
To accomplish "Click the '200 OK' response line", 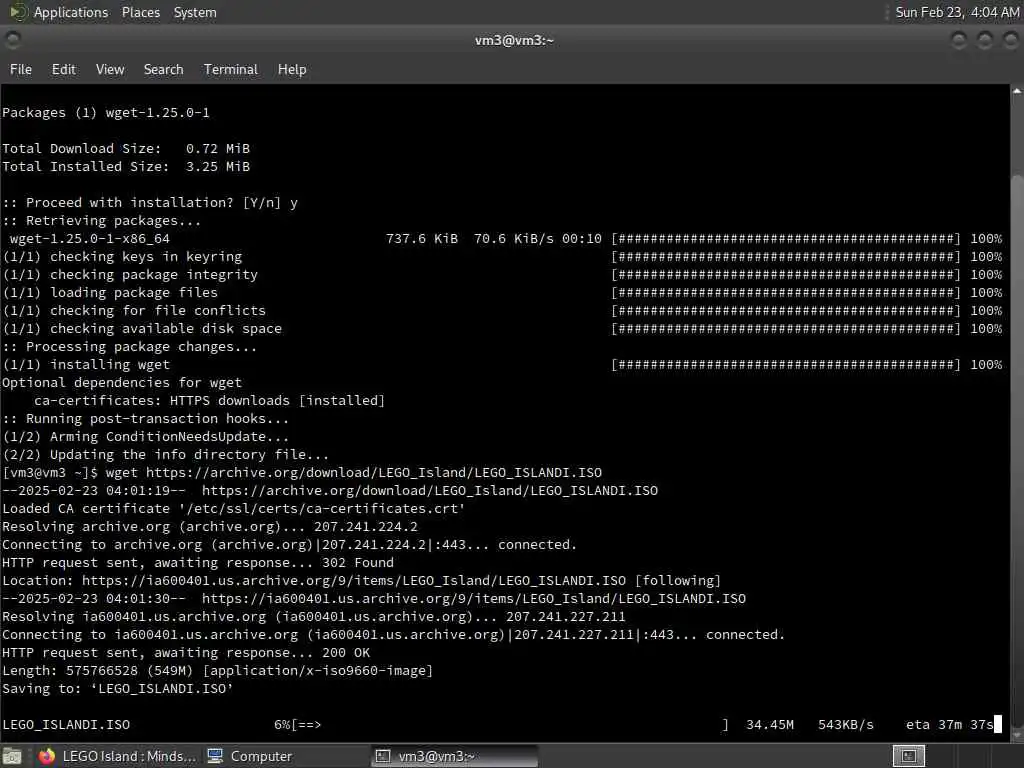I will coord(186,652).
